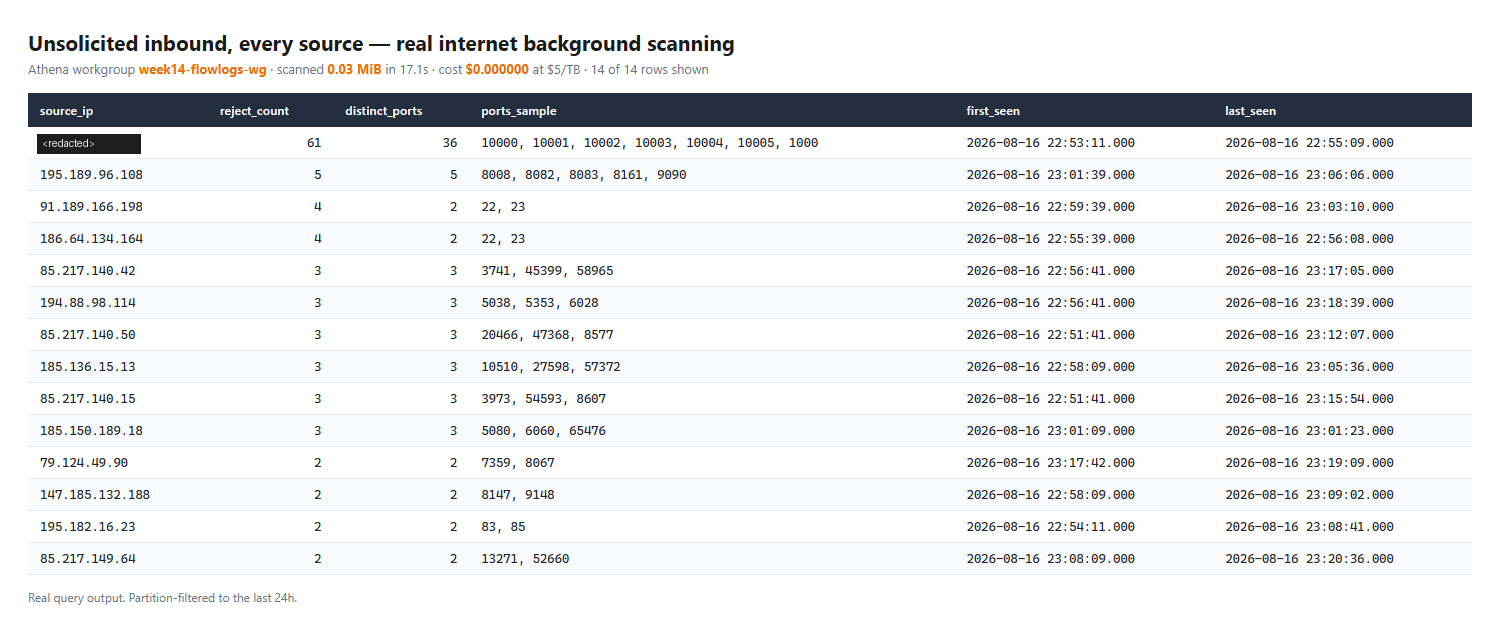Viewport: 1500px width, 633px height.
Task: Click the reject_count column header
Action: (x=254, y=111)
